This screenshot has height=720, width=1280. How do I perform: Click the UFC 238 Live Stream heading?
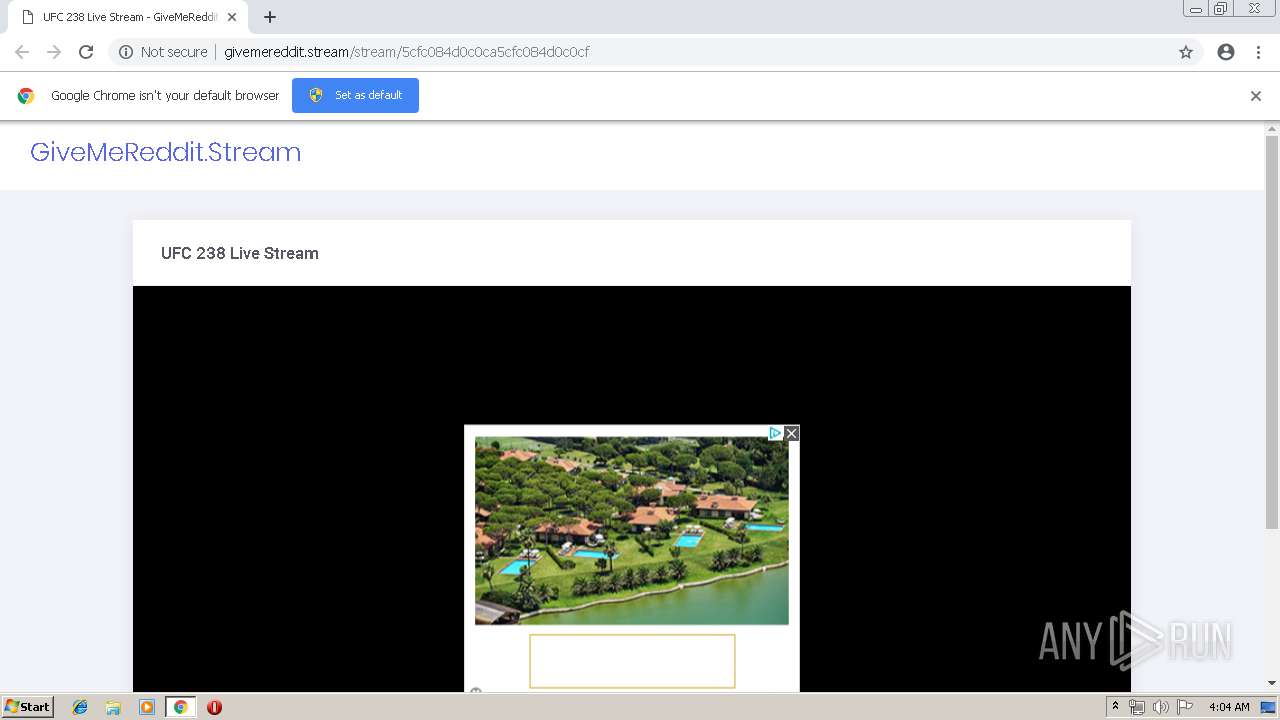click(x=240, y=253)
